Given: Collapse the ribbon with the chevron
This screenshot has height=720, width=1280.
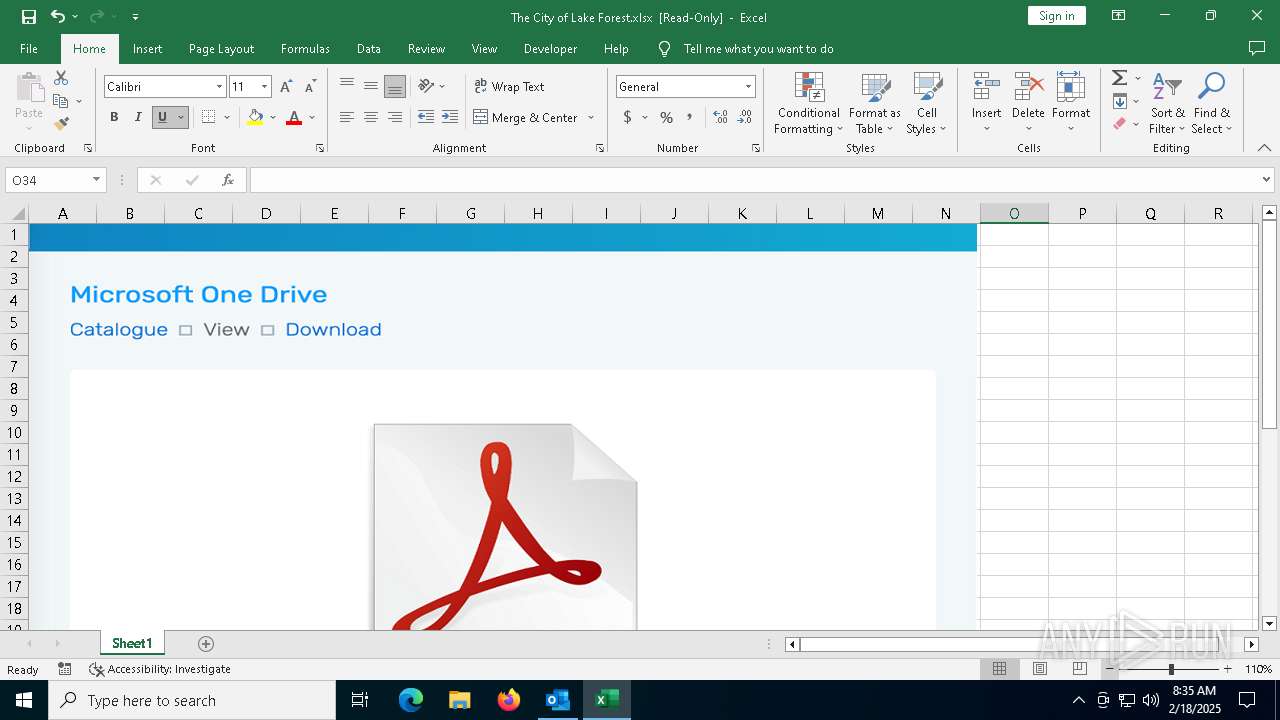Looking at the screenshot, I should click(1264, 148).
